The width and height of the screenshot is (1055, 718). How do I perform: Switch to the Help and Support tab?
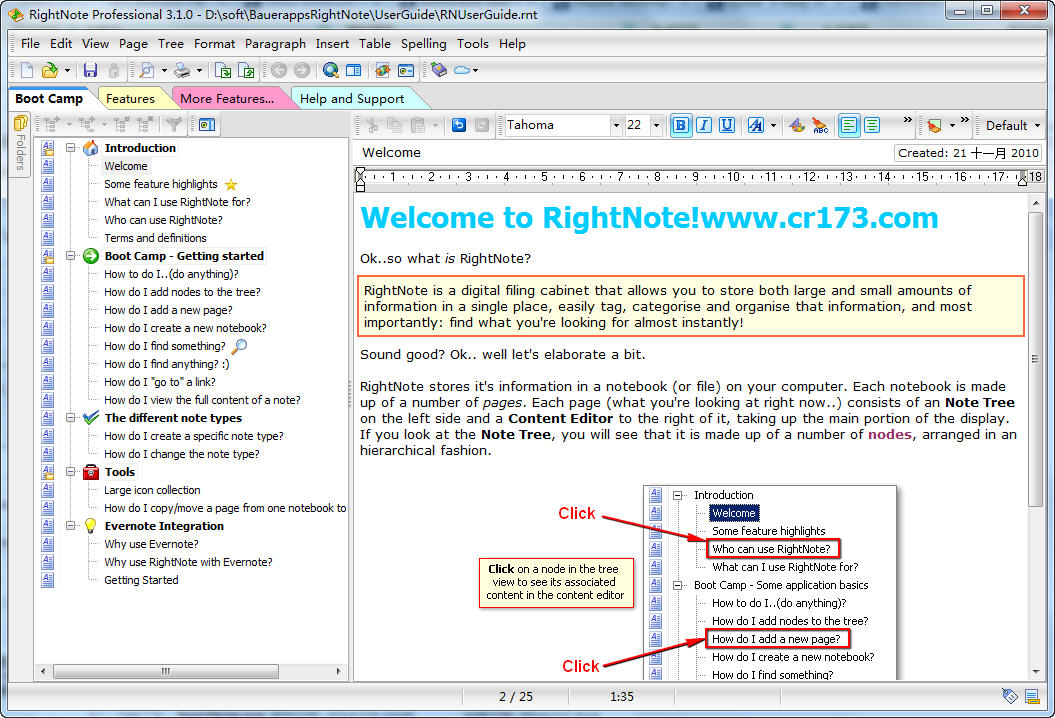(353, 98)
